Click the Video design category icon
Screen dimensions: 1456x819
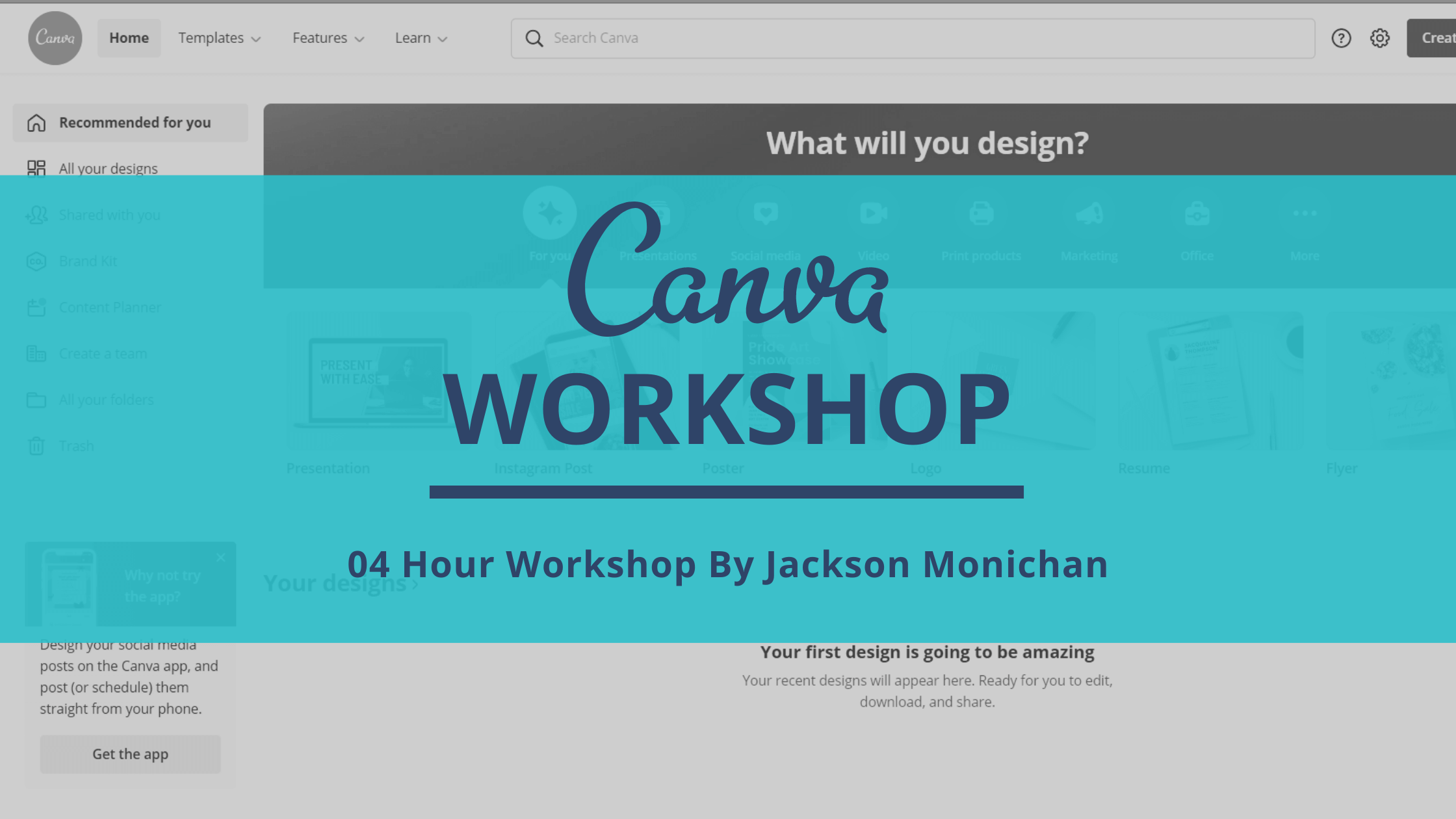(873, 213)
